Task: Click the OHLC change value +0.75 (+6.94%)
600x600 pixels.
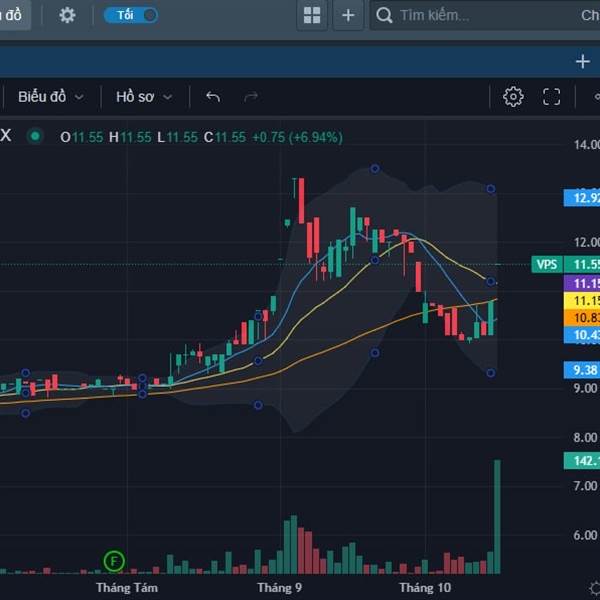Action: (297, 137)
